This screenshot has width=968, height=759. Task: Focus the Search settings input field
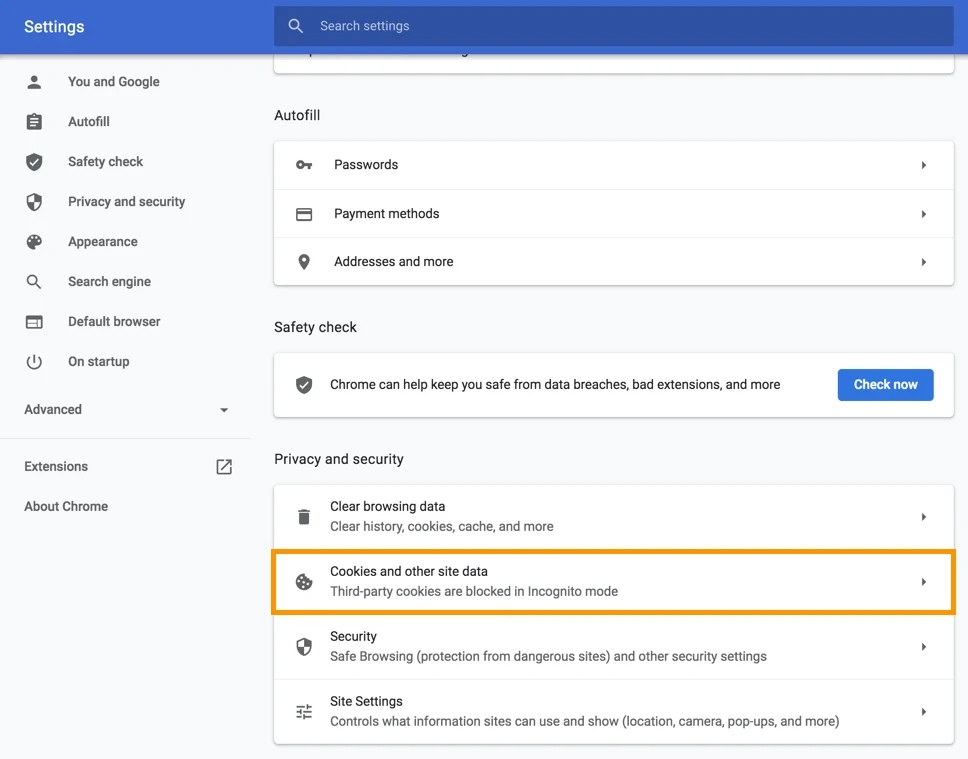click(614, 26)
